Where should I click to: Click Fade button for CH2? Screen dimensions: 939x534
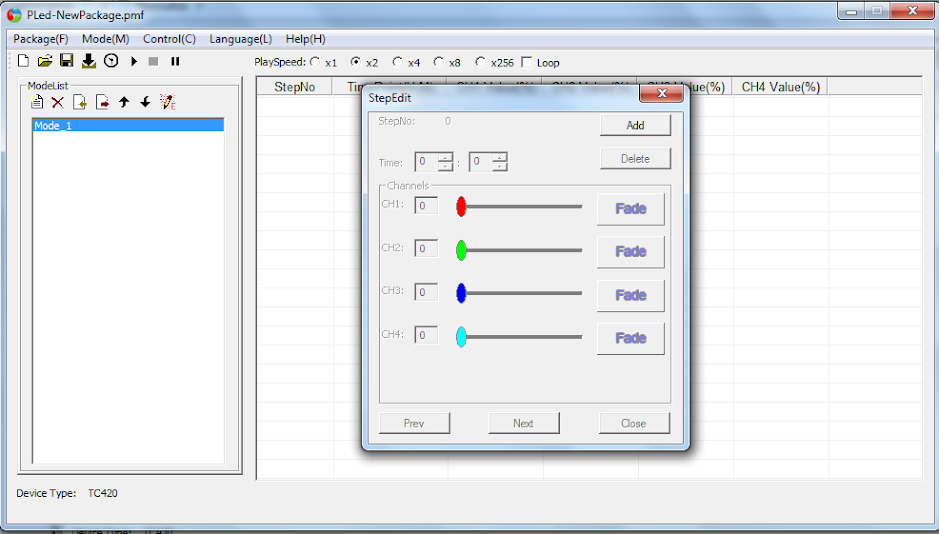(631, 252)
